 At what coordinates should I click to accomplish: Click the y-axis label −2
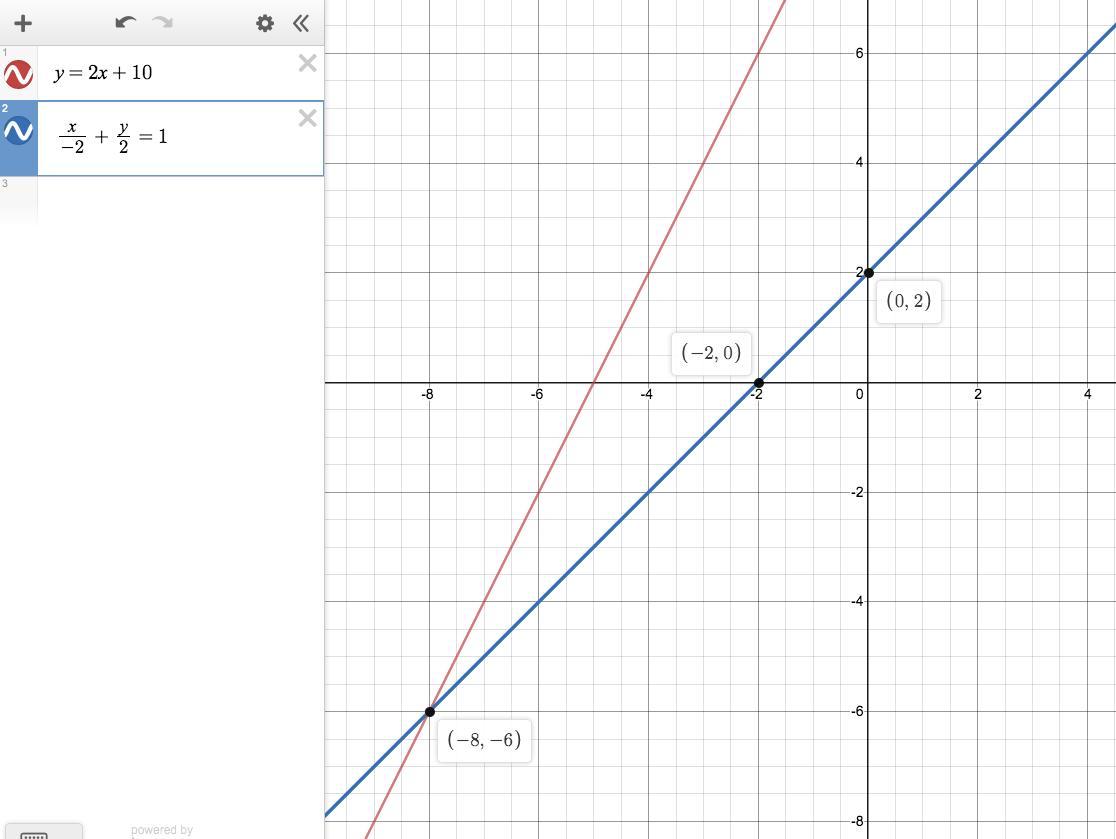coord(857,492)
